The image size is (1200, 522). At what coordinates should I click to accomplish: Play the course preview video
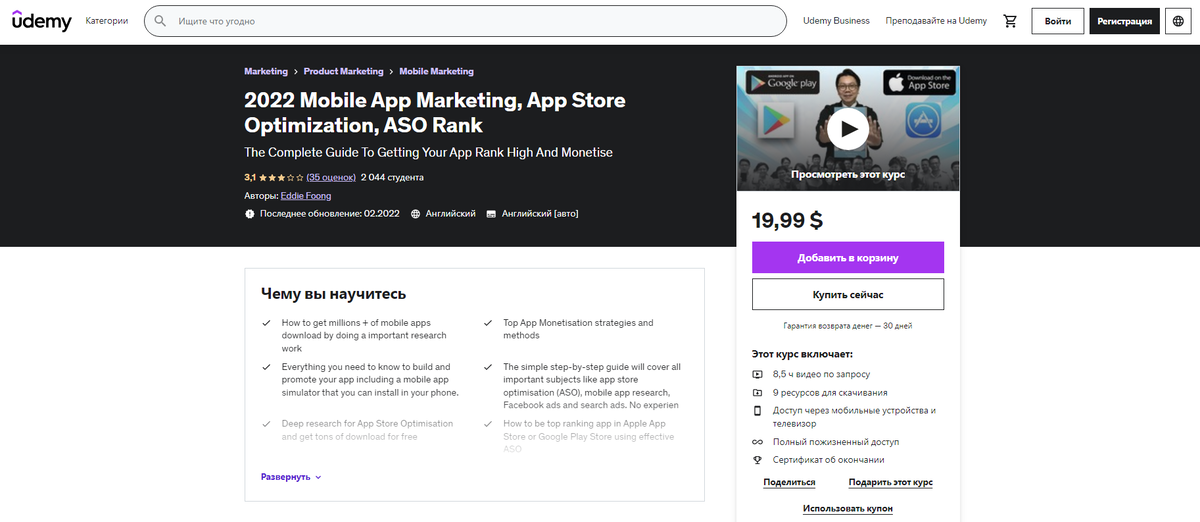point(848,129)
